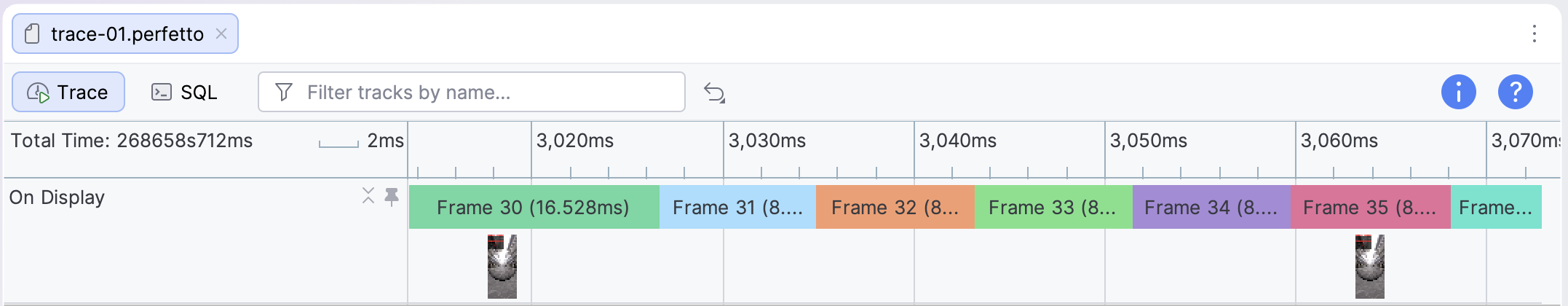Image resolution: width=1568 pixels, height=306 pixels.
Task: Select the trace-01.perfetto file tab
Action: pos(125,34)
